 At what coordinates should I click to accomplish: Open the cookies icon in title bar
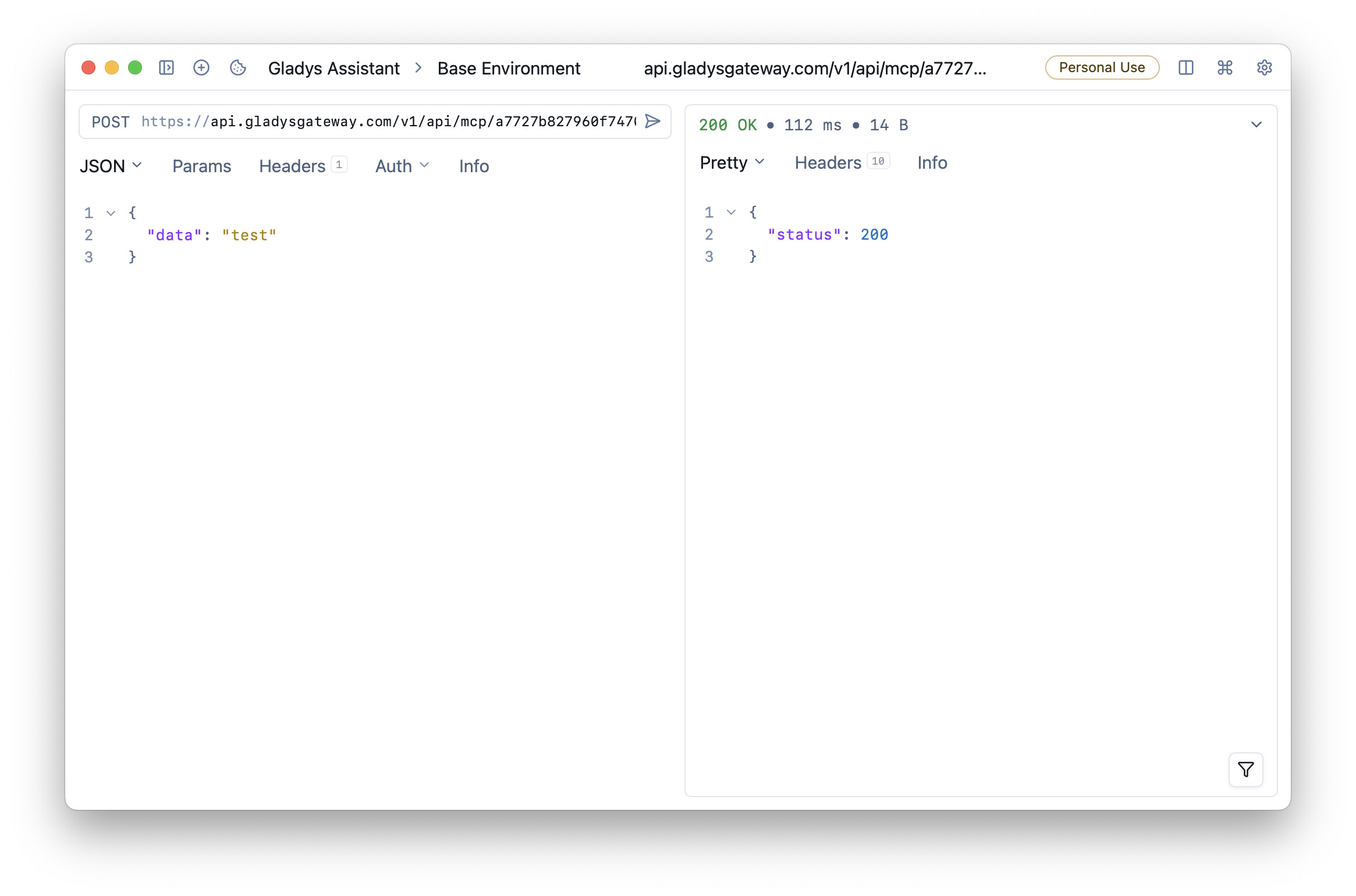point(238,68)
